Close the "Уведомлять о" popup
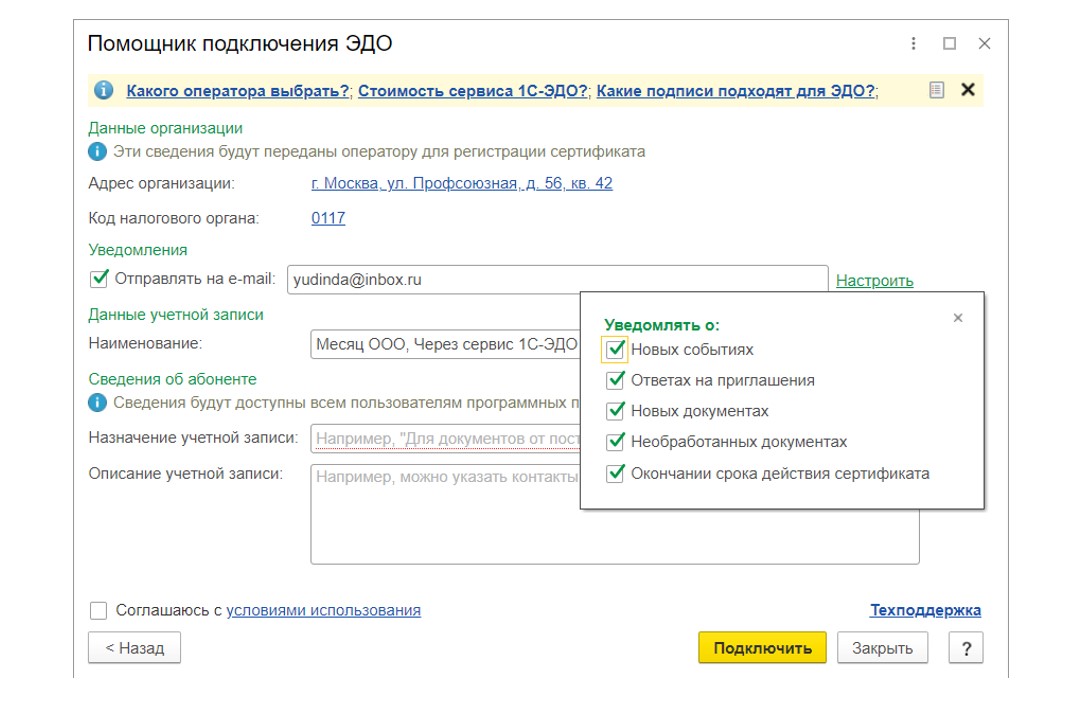The height and width of the screenshot is (718, 1071). click(x=958, y=318)
